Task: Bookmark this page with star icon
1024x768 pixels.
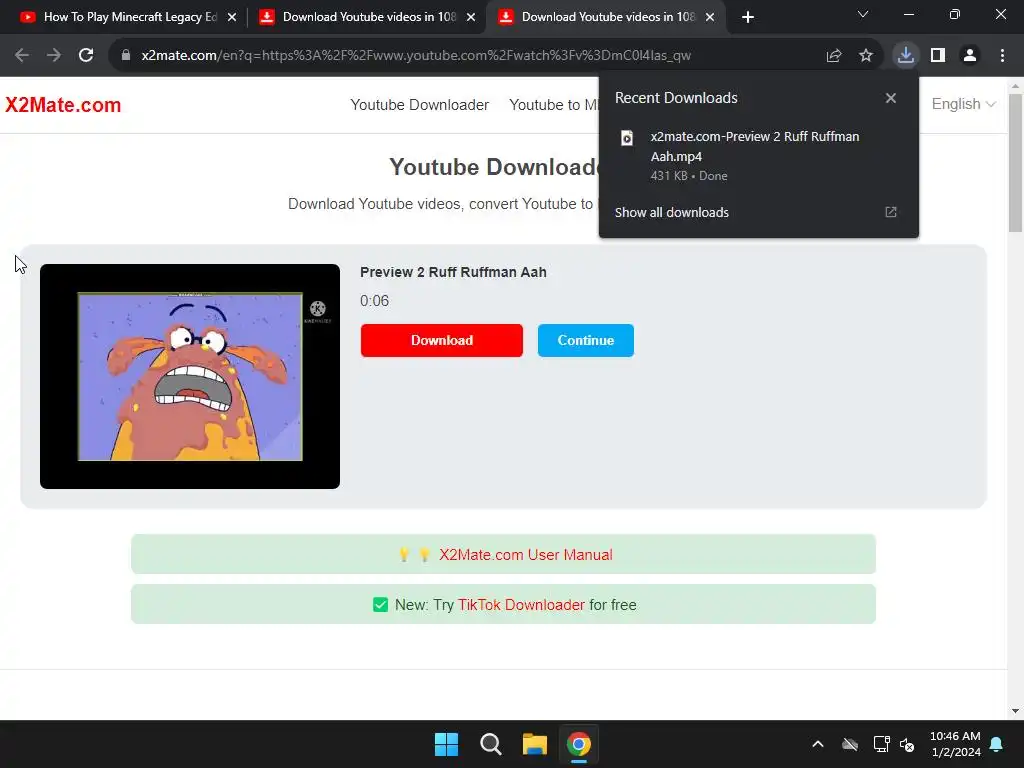Action: click(866, 56)
